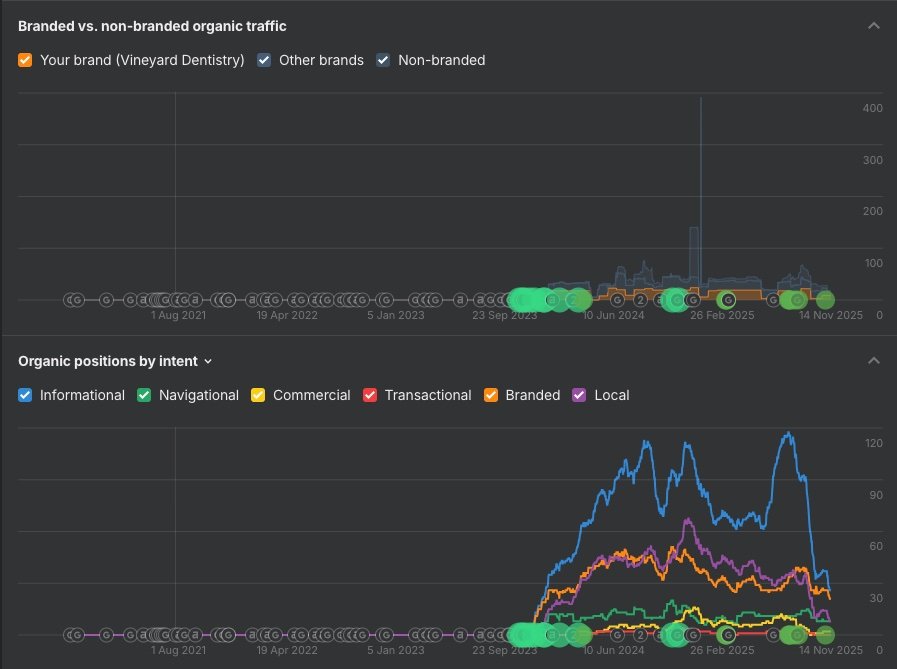Select rightmost green marker in intent positions chart

[825, 634]
